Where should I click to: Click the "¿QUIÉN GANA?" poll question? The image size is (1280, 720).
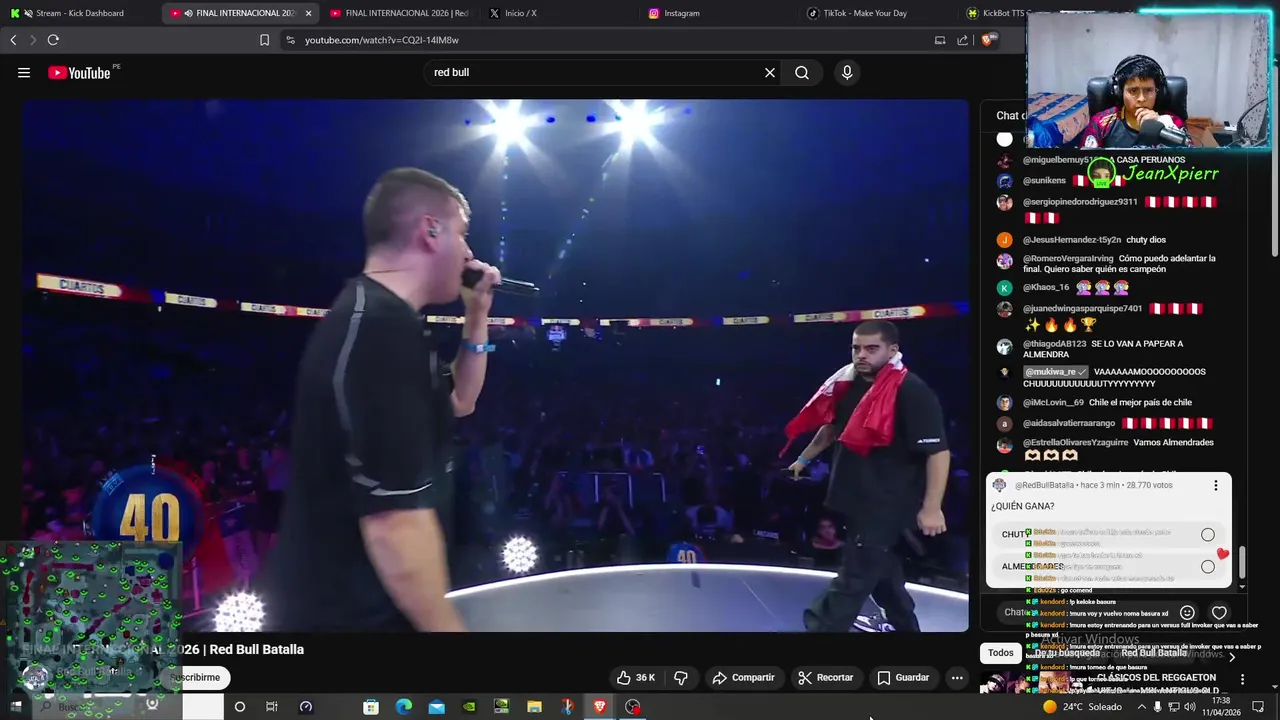point(1022,506)
